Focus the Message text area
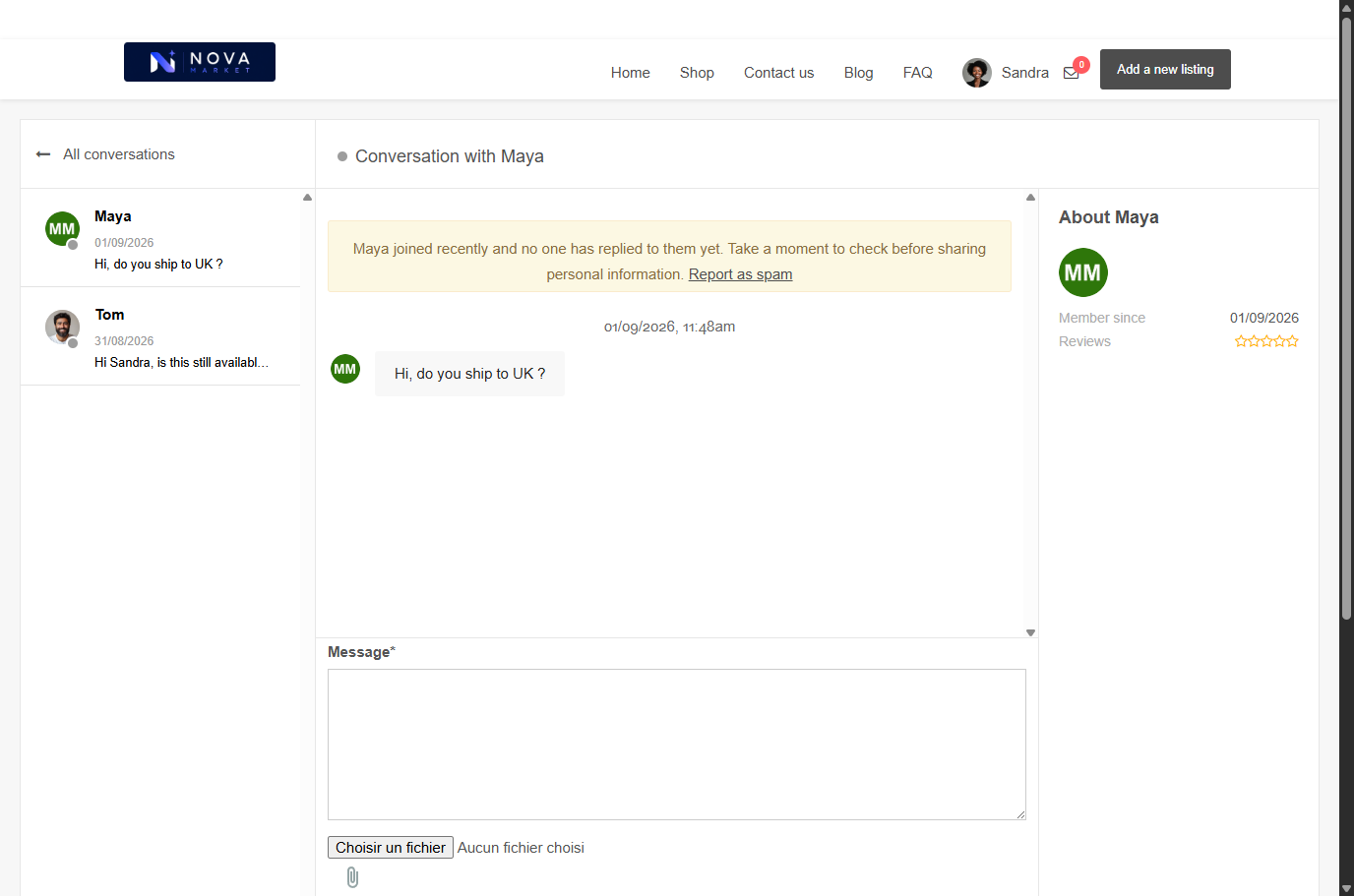Screen dimensions: 1354x896 pos(677,745)
